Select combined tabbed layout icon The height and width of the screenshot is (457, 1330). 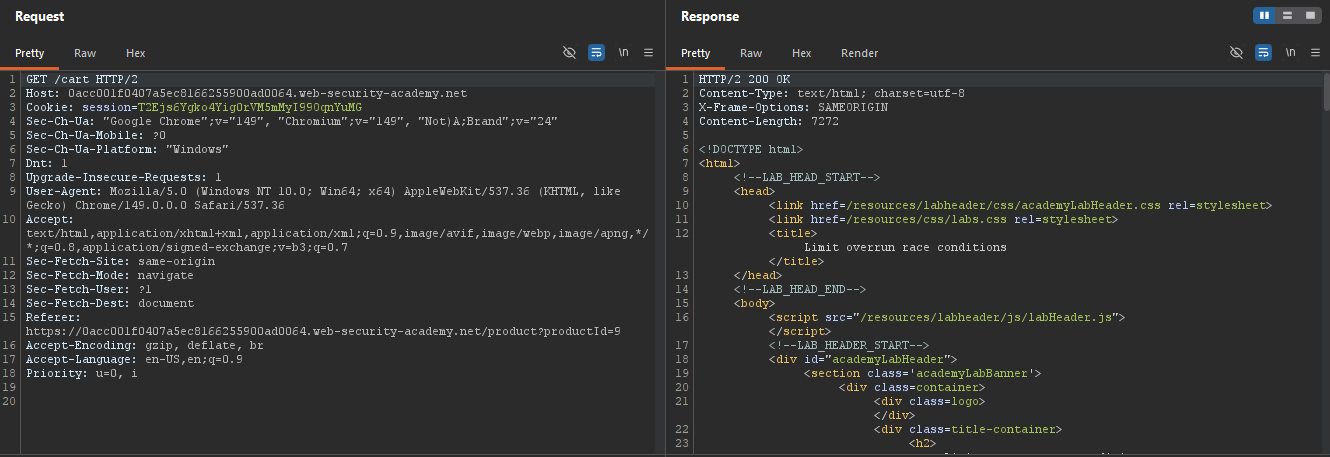coord(1308,16)
